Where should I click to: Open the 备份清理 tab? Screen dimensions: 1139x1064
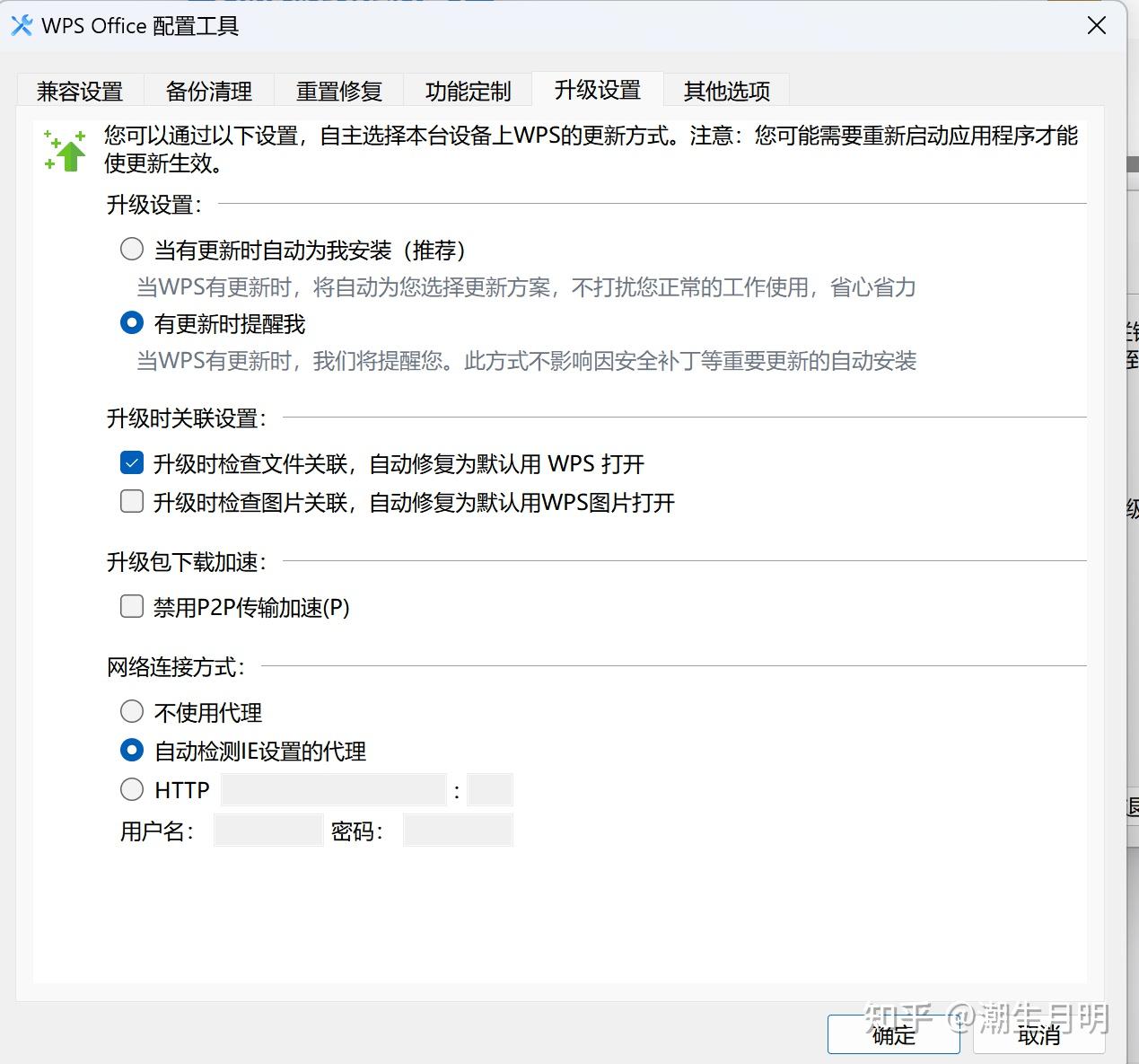pos(208,90)
